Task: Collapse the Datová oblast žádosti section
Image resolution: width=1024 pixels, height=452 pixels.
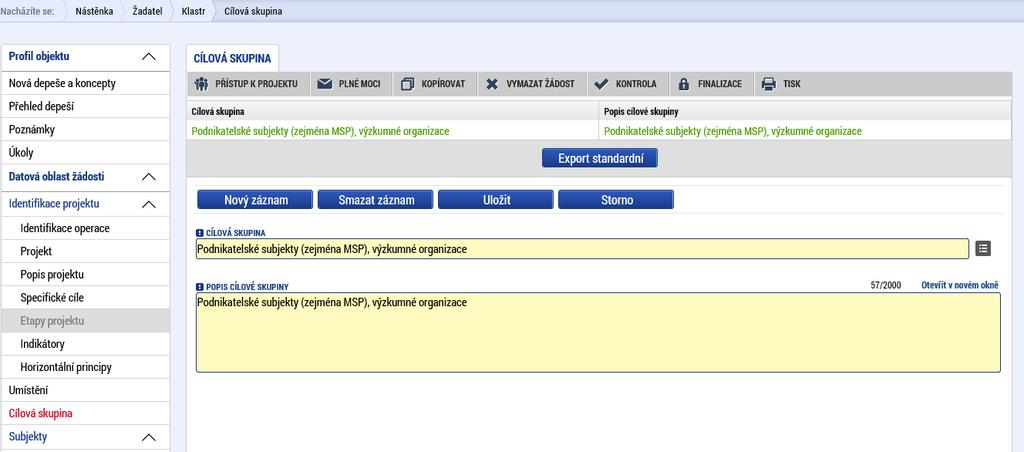Action: 149,177
